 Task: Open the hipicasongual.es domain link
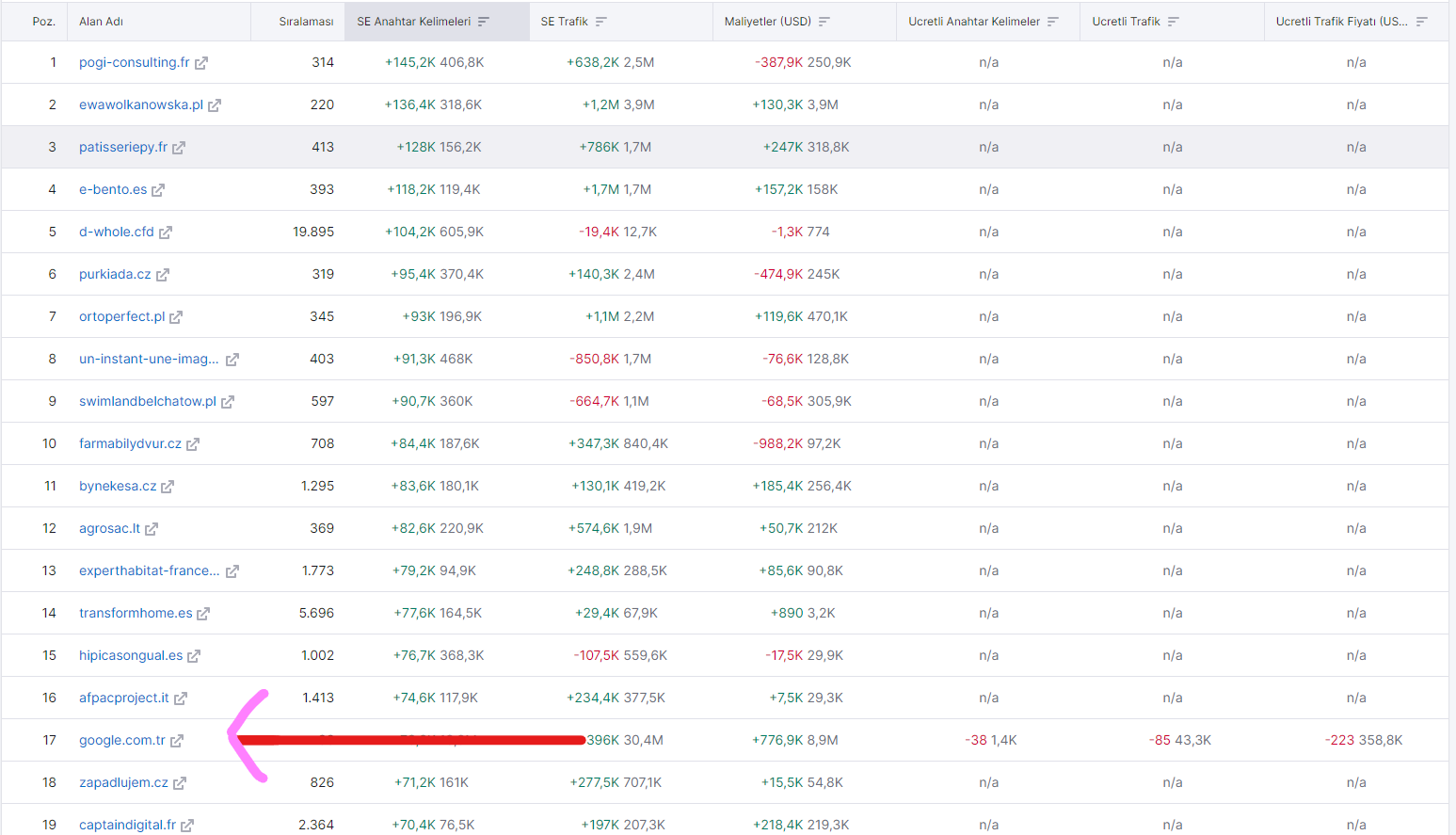coord(131,655)
